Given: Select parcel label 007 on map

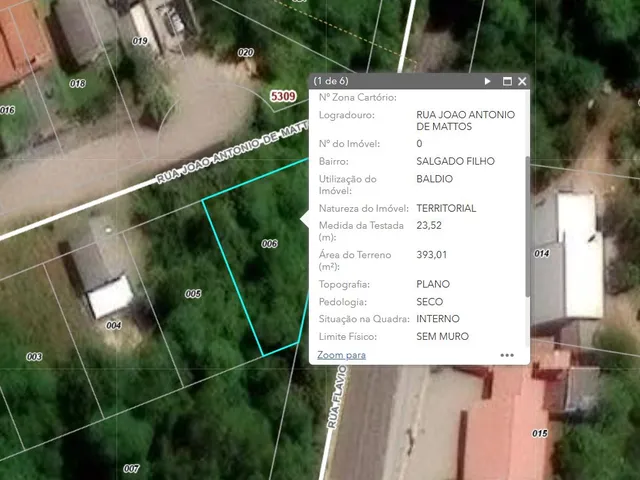Looking at the screenshot, I should point(131,469).
